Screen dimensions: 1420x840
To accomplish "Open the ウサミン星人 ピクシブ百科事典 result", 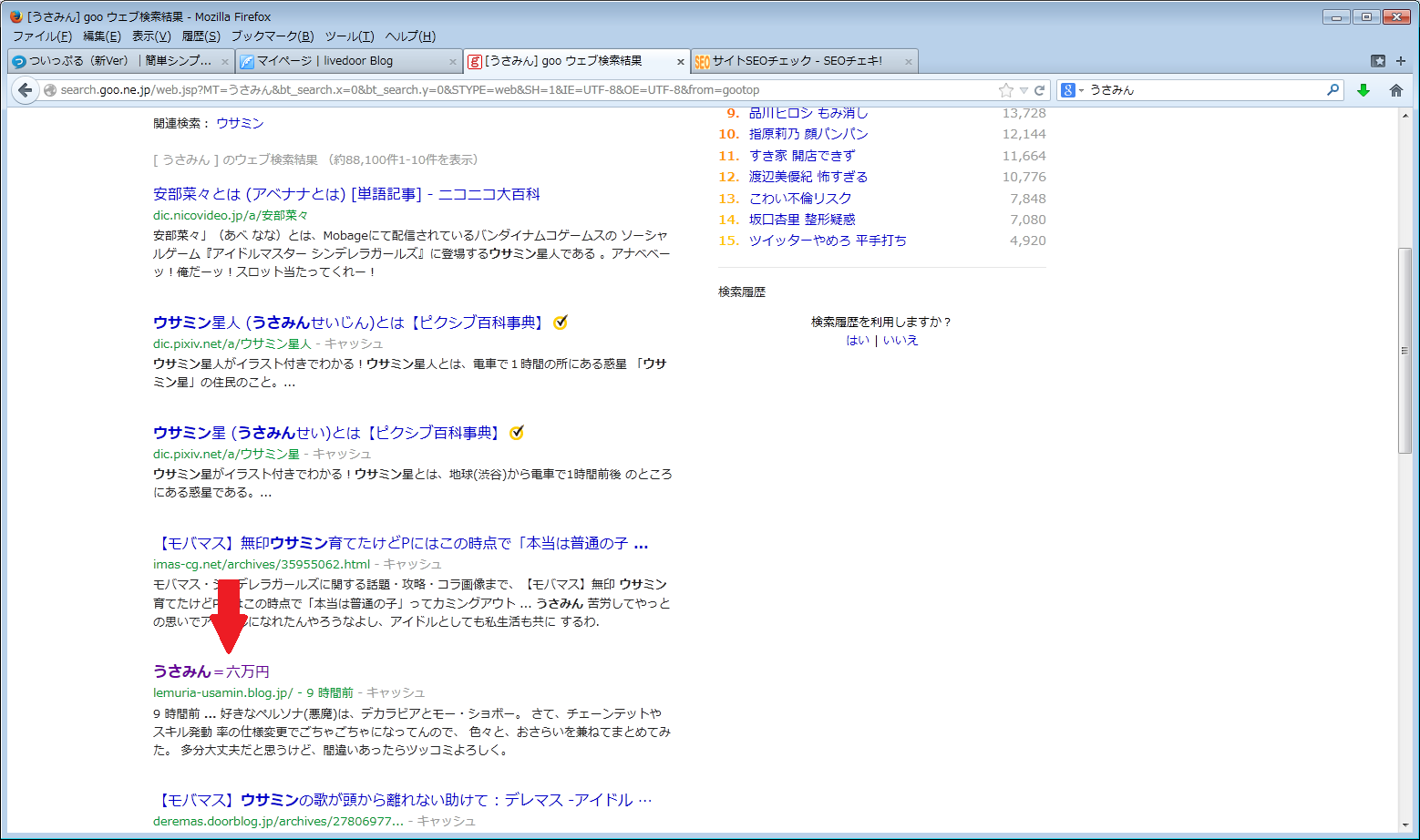I will (x=351, y=323).
